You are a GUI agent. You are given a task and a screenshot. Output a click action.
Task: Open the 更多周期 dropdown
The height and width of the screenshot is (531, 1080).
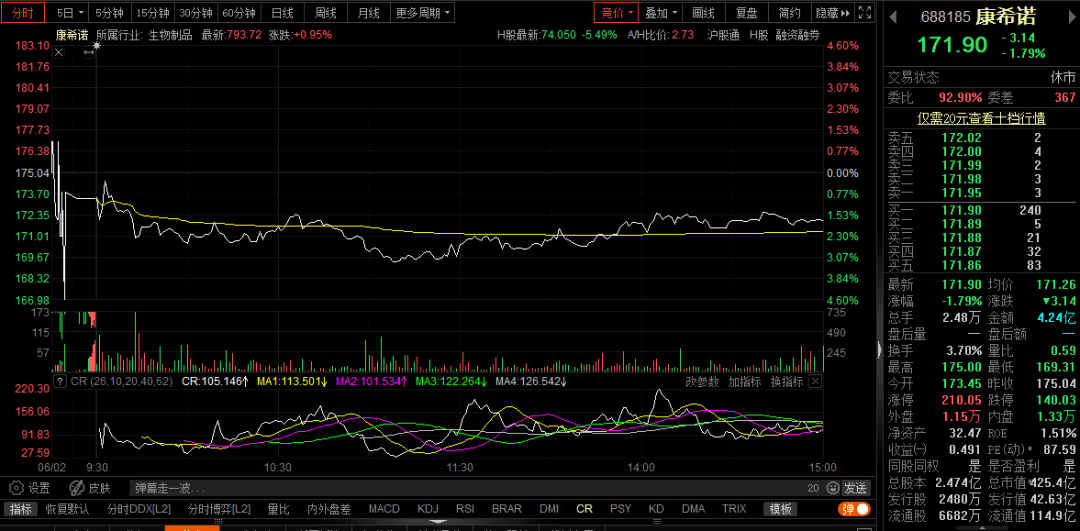(x=423, y=13)
